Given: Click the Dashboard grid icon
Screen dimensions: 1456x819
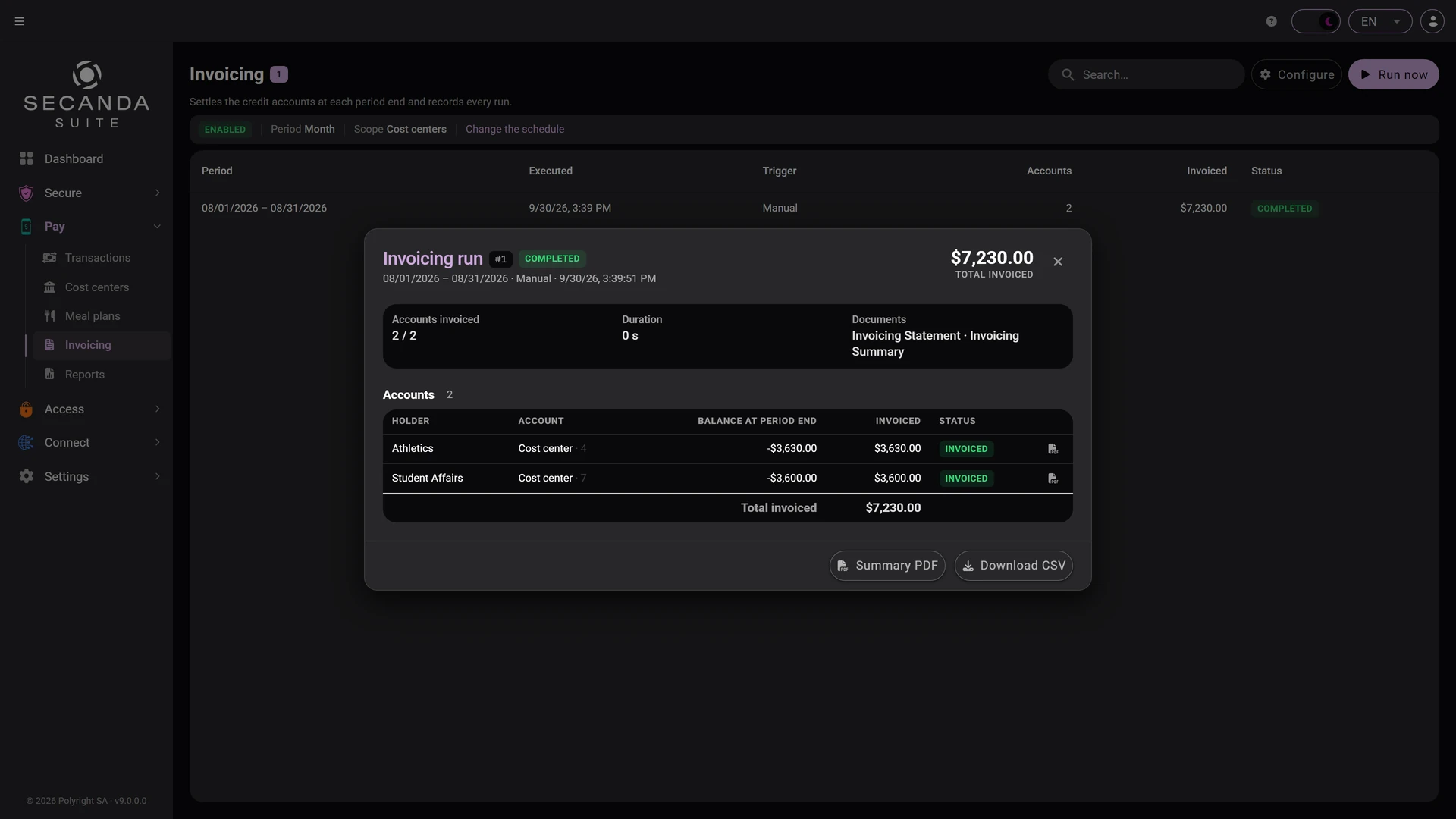Looking at the screenshot, I should coord(27,158).
